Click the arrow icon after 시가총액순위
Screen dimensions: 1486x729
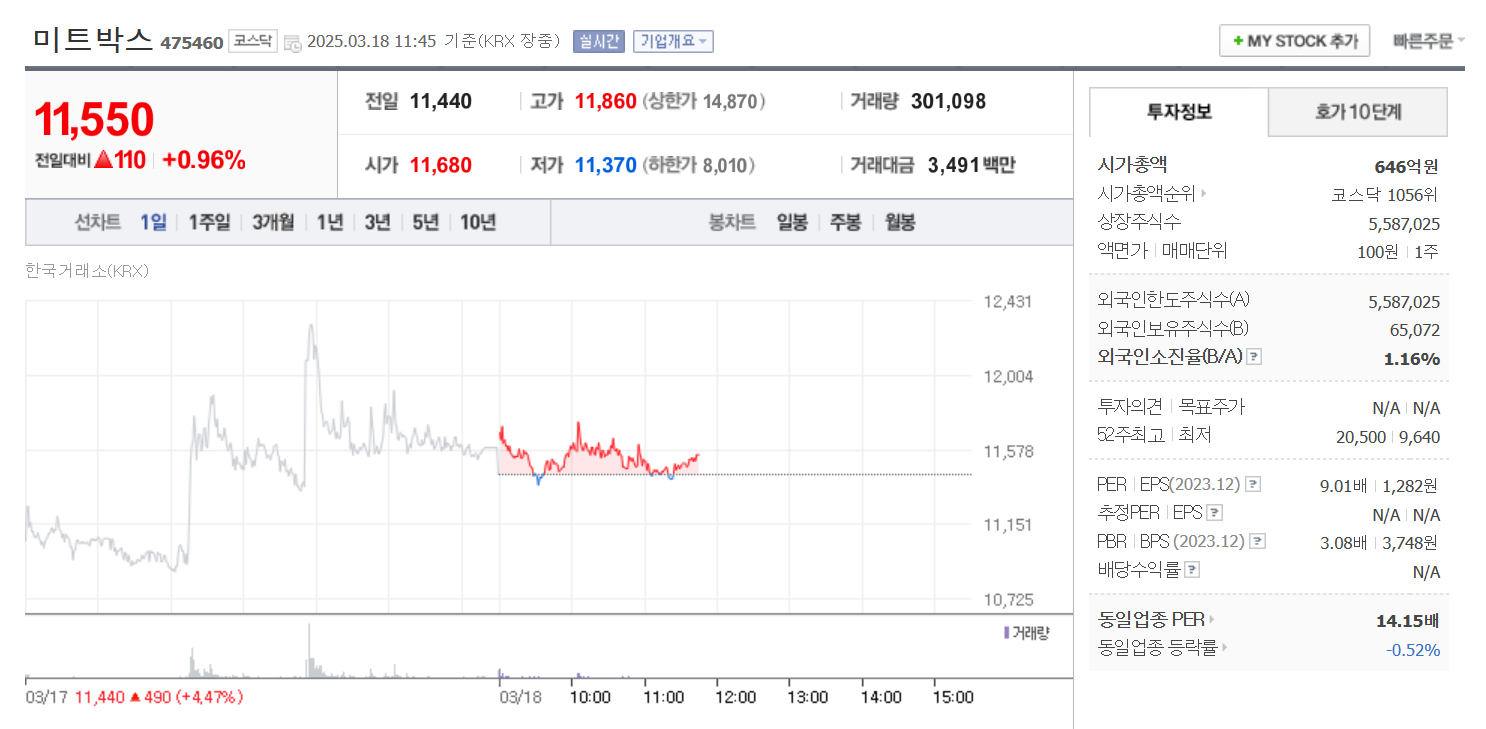point(1203,194)
